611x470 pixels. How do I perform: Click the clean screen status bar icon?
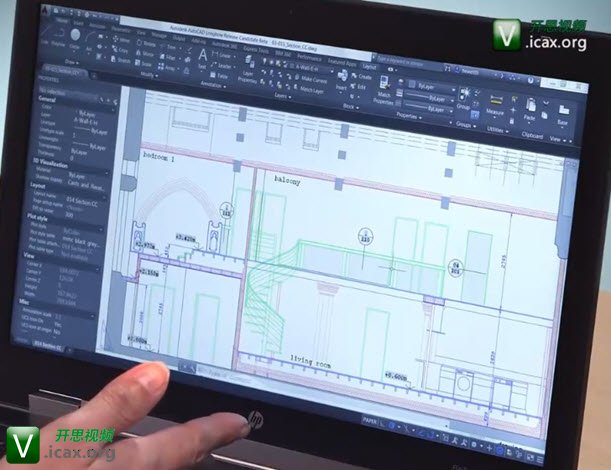(x=531, y=457)
